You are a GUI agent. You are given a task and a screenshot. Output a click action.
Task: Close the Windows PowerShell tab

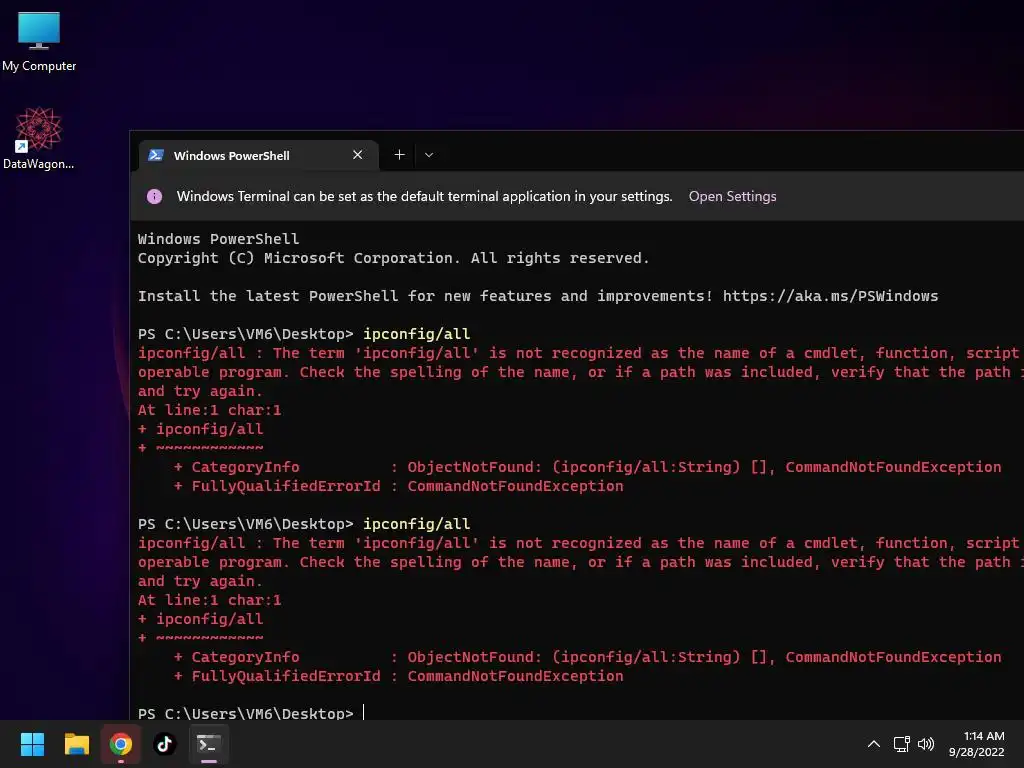(357, 155)
